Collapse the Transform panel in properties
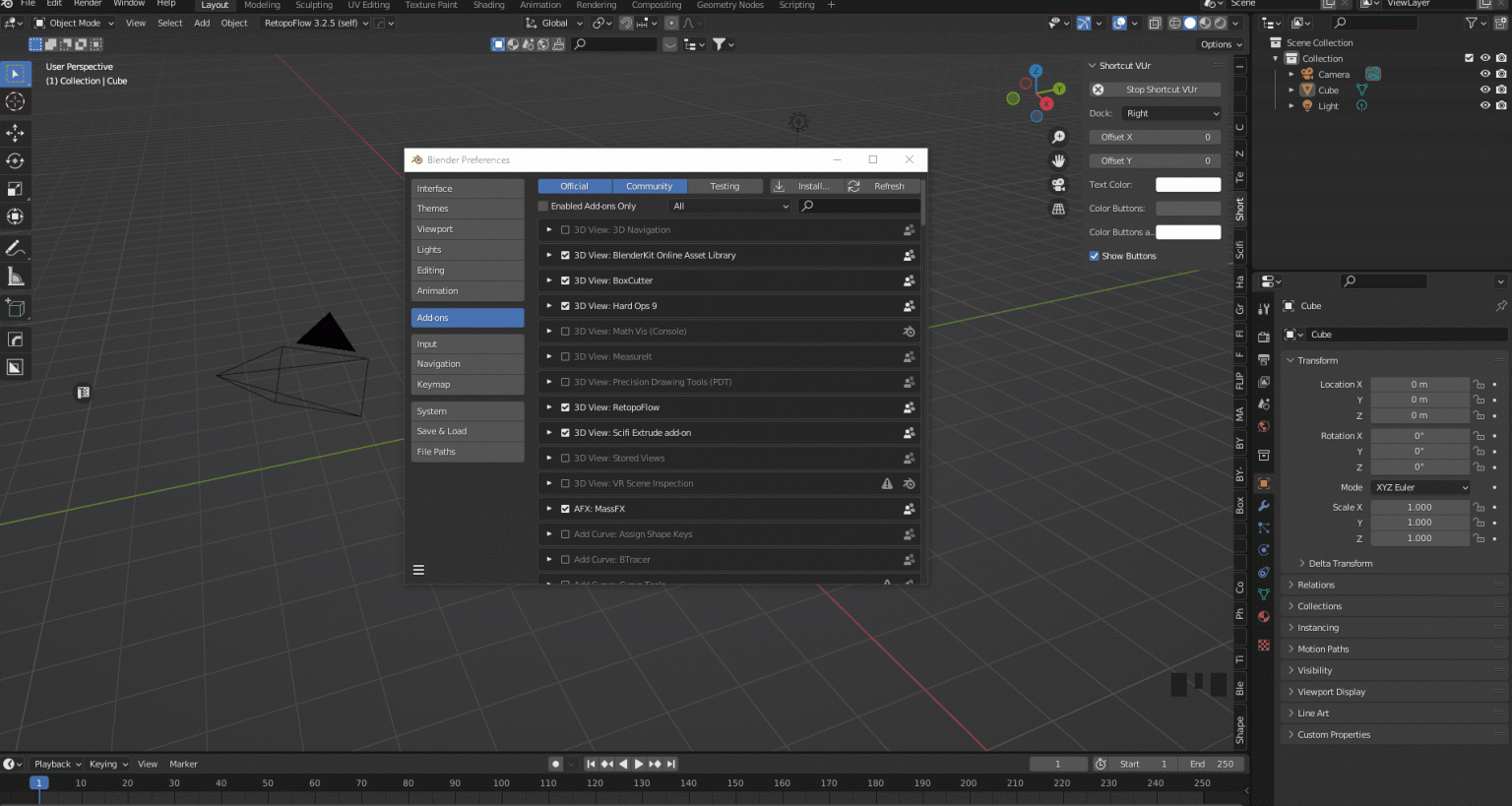Viewport: 1512px width, 806px height. (x=1319, y=360)
